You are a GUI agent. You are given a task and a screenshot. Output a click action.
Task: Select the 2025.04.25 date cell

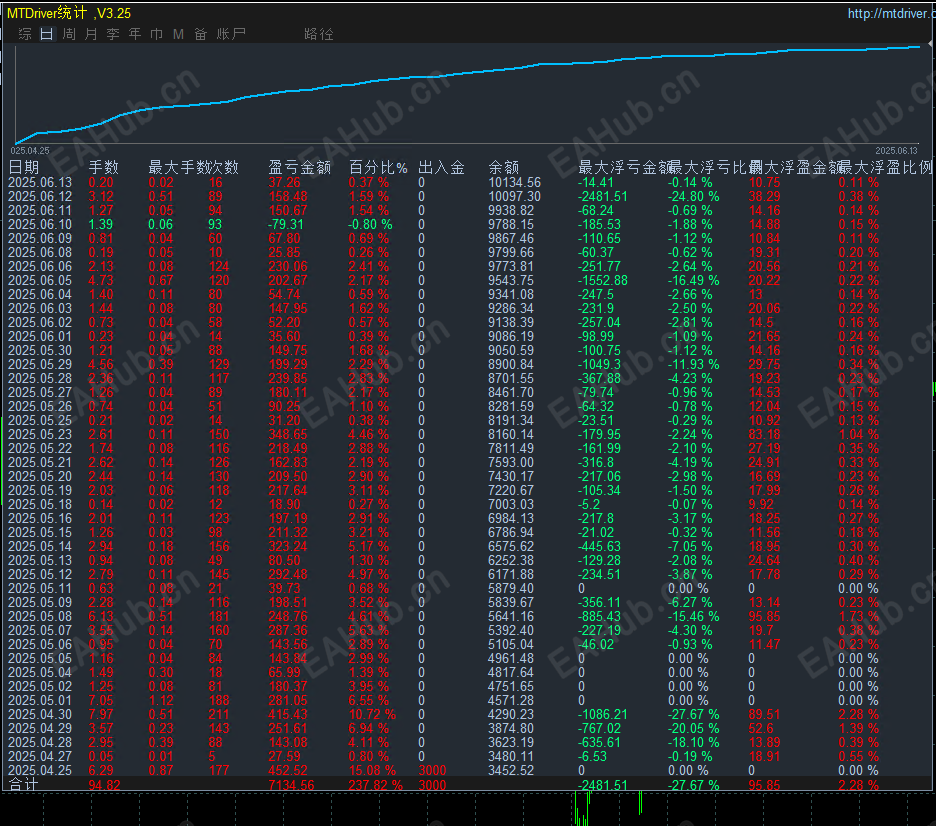tap(40, 770)
